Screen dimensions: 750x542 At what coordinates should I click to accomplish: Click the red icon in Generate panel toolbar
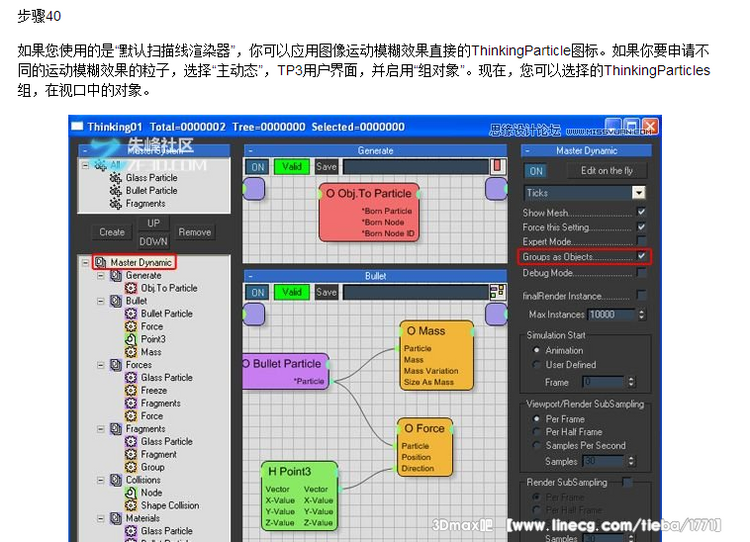(497, 166)
